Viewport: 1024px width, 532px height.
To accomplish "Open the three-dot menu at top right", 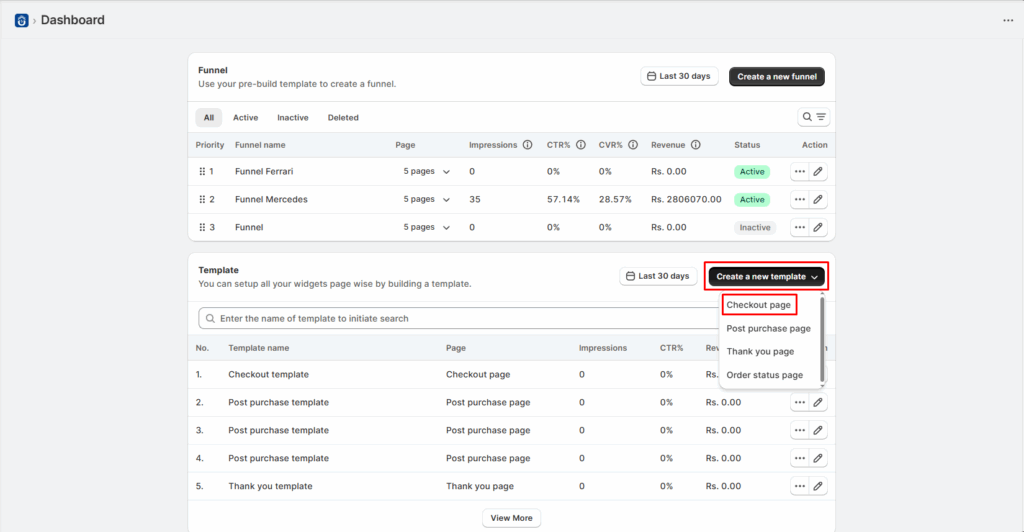I will pos(1007,20).
